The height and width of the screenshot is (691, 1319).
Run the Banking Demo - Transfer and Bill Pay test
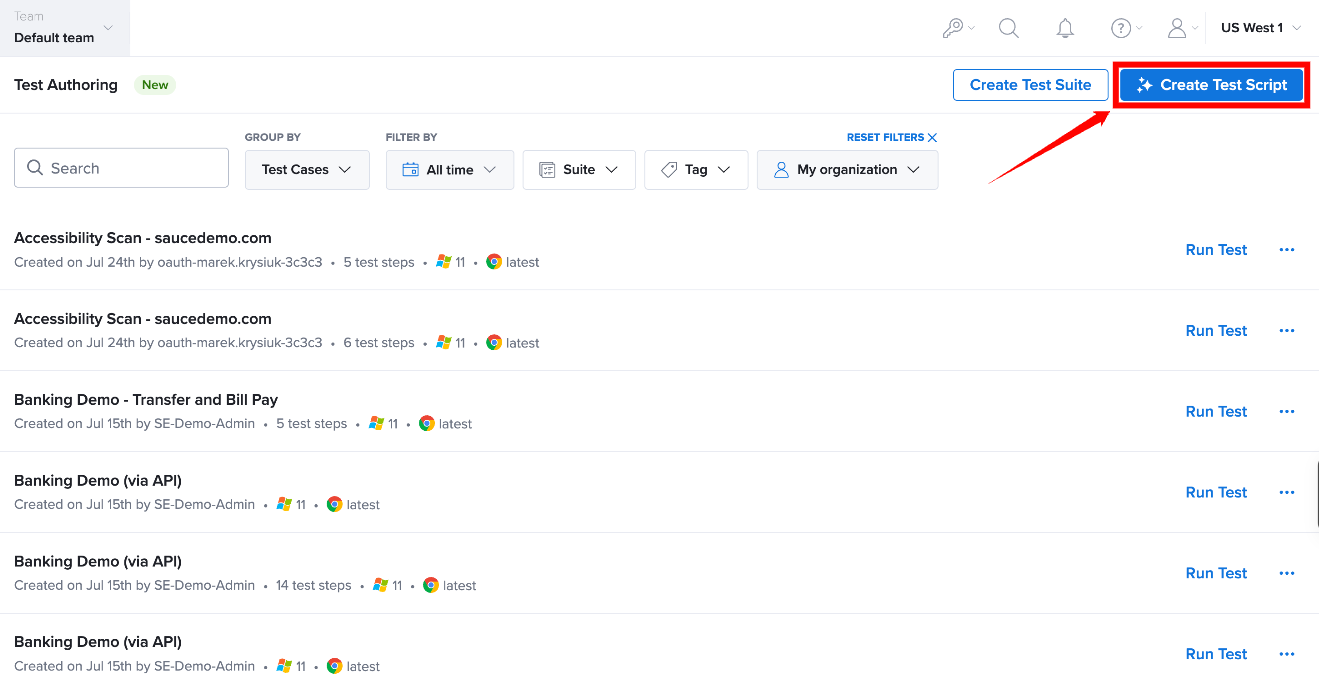click(x=1216, y=412)
